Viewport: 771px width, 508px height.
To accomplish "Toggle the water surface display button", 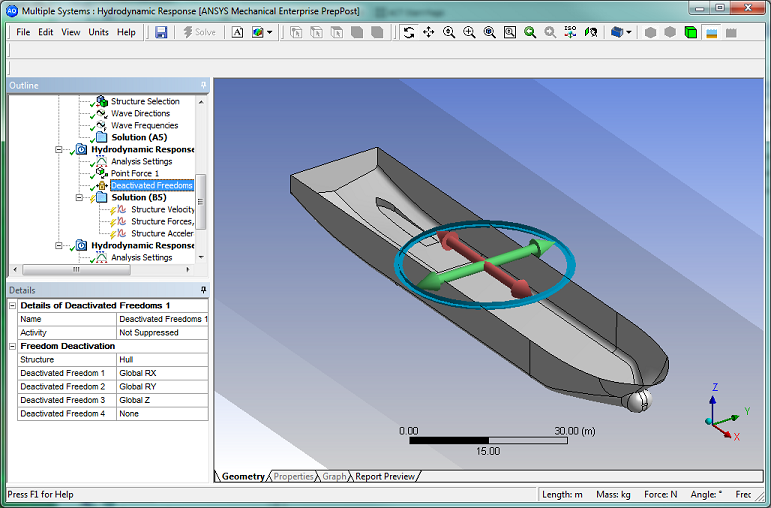I will coord(711,32).
